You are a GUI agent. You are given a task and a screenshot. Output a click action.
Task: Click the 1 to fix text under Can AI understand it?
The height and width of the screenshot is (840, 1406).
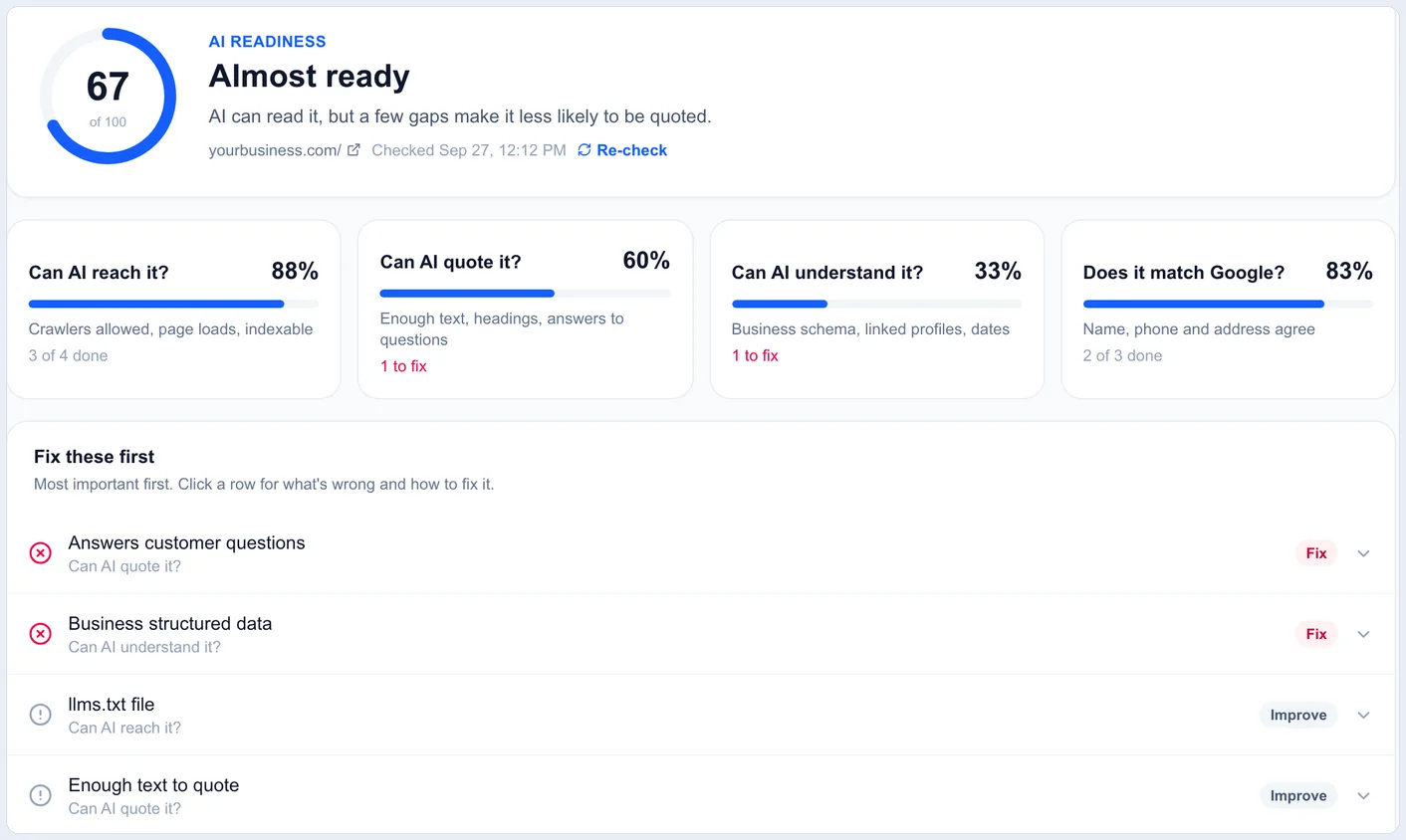click(755, 355)
